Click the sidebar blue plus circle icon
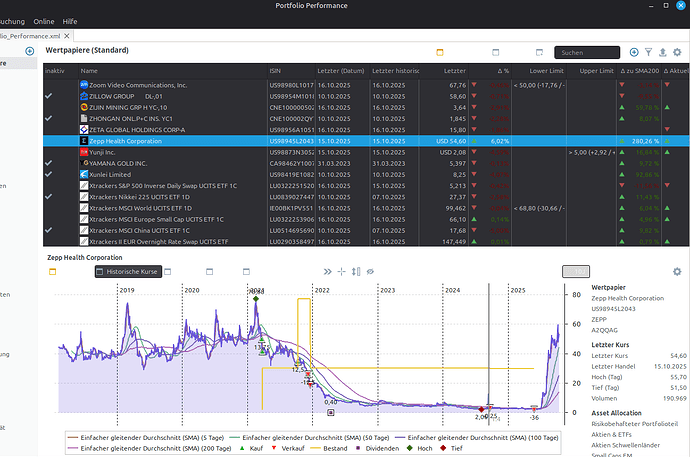This screenshot has width=690, height=457. [29, 51]
